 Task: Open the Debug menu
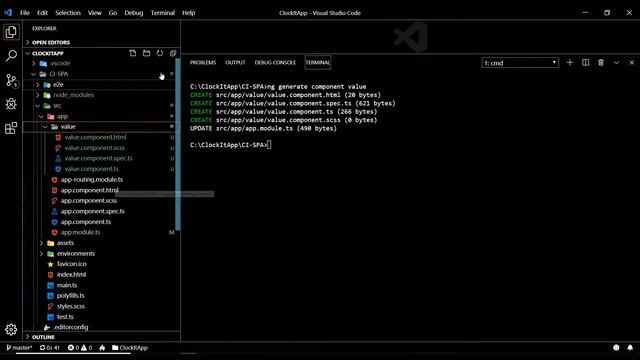[134, 13]
